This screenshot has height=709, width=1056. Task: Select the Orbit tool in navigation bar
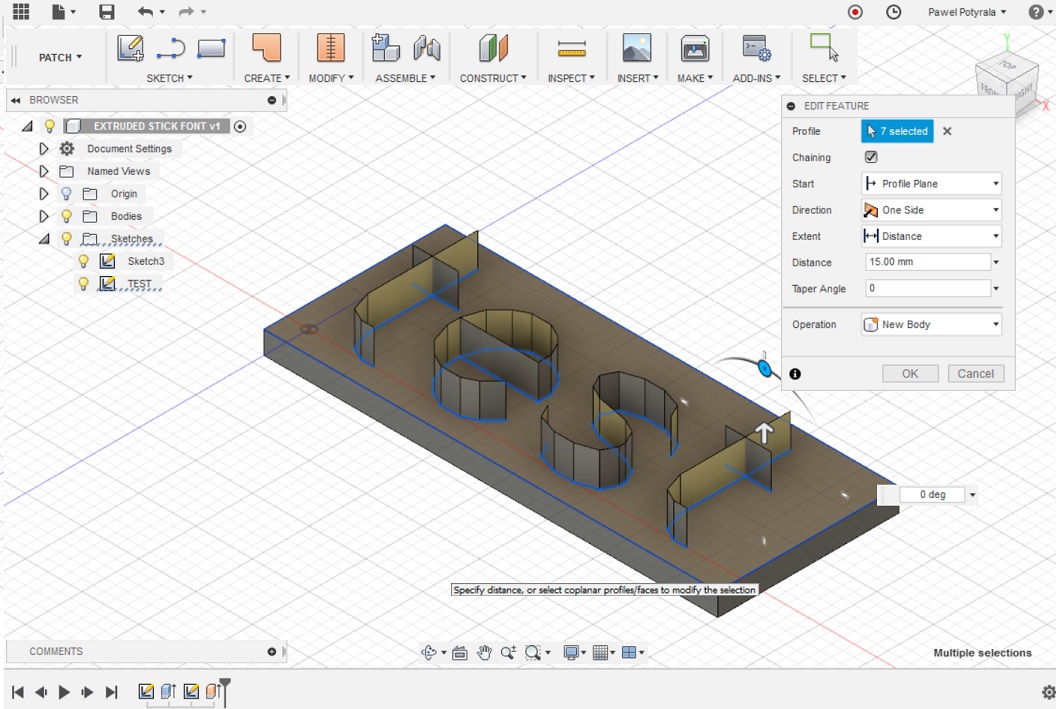pos(430,652)
